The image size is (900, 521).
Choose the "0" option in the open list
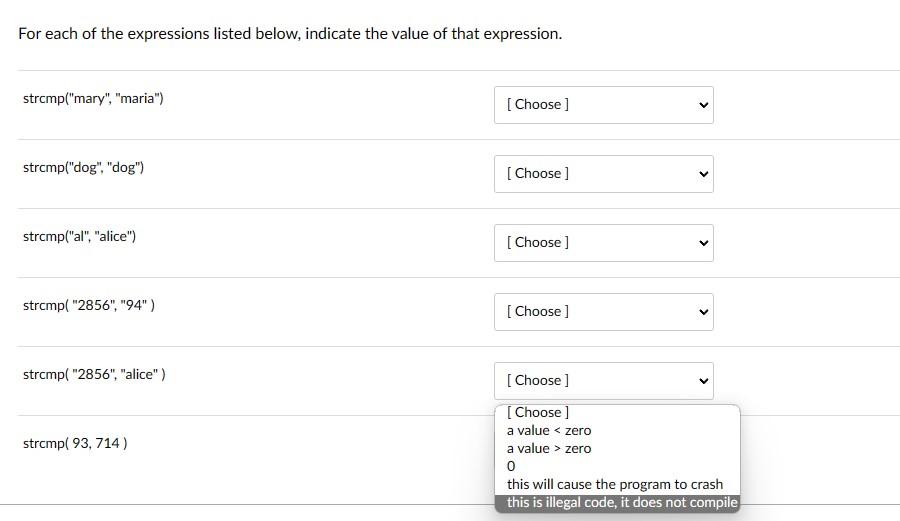point(512,467)
